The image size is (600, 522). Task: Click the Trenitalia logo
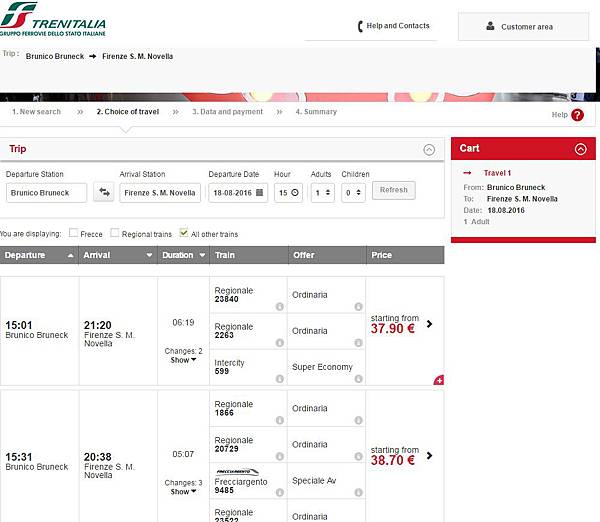(x=52, y=19)
